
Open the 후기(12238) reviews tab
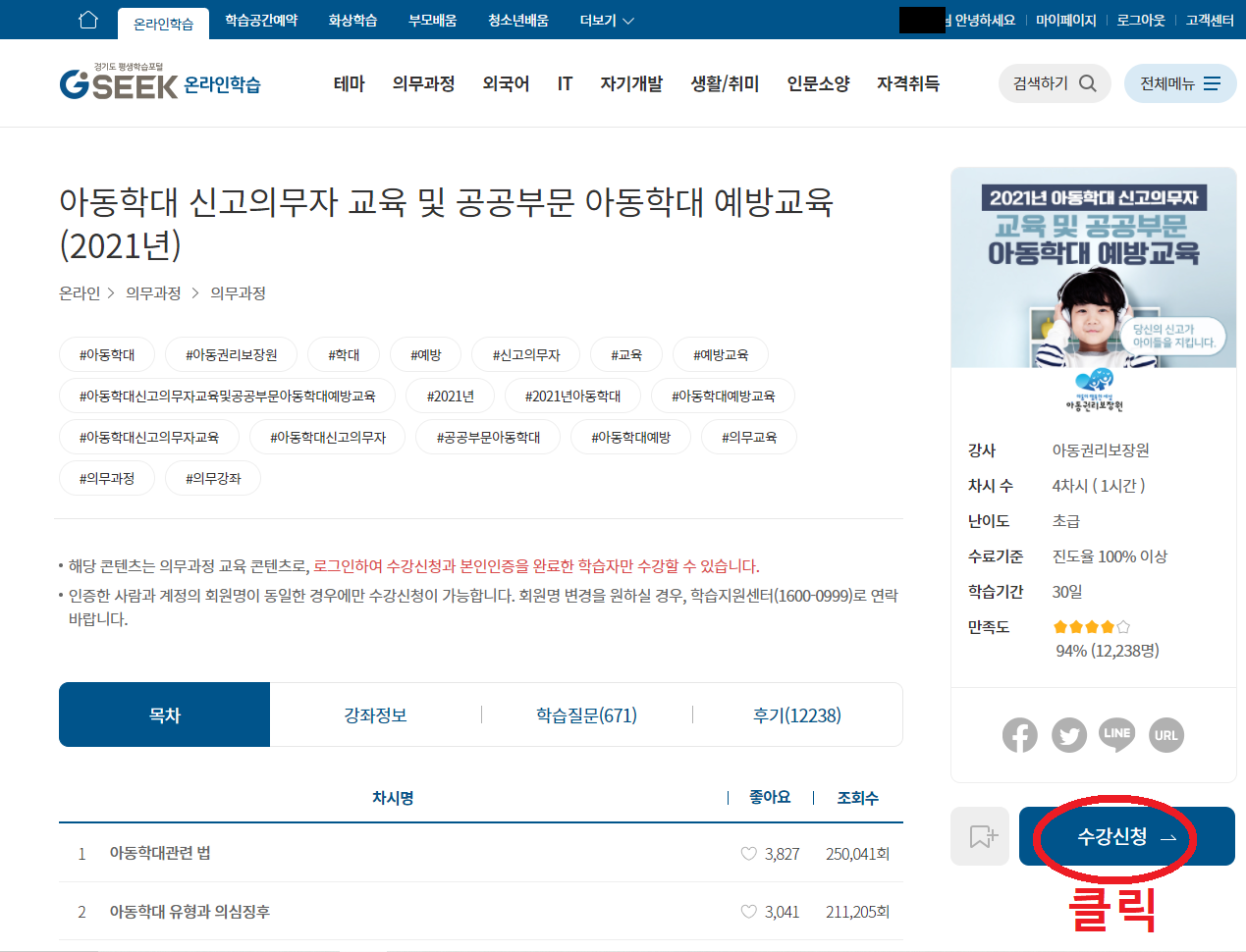point(798,714)
